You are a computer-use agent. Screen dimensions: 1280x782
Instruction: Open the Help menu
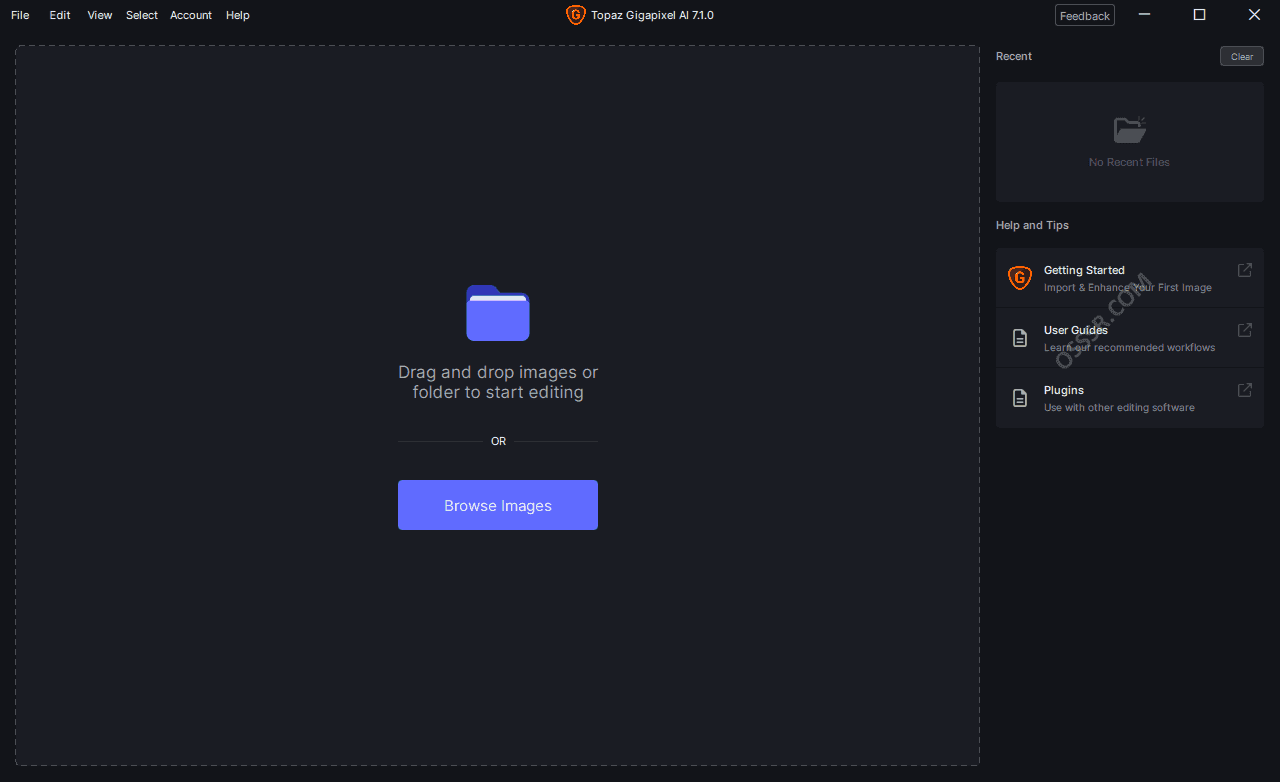[x=238, y=15]
